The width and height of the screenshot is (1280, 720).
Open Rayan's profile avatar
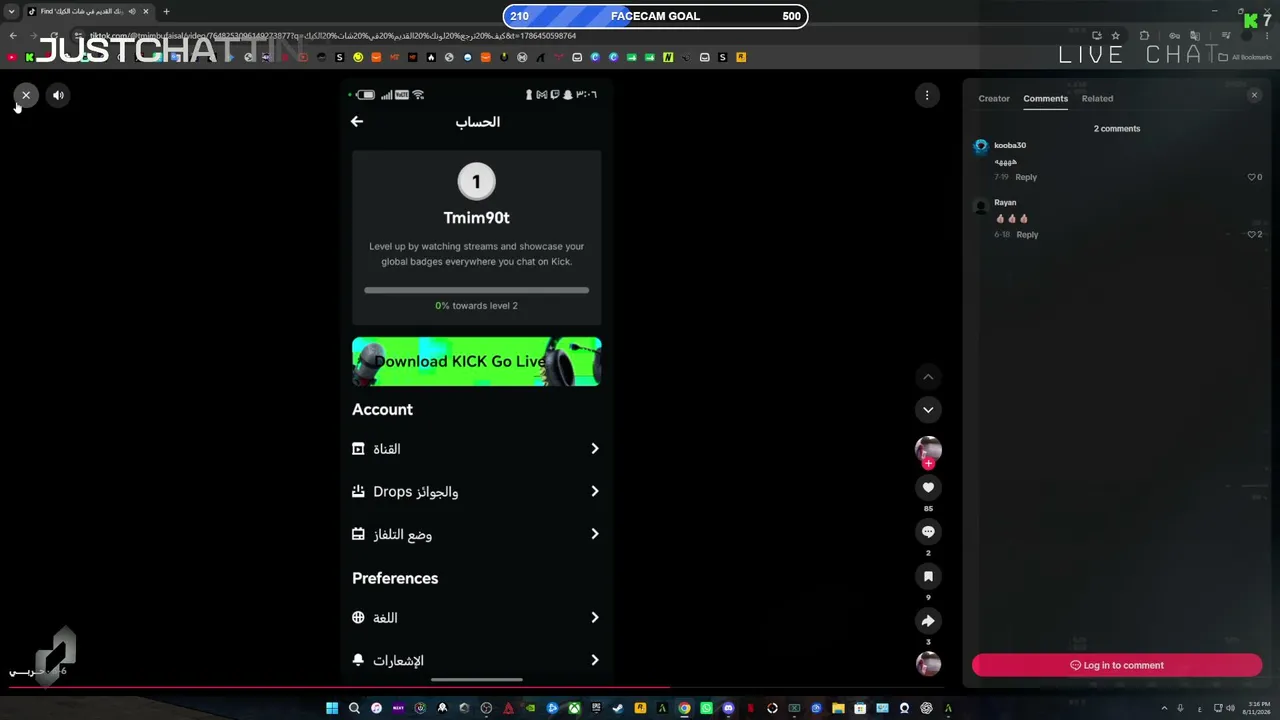(x=981, y=207)
